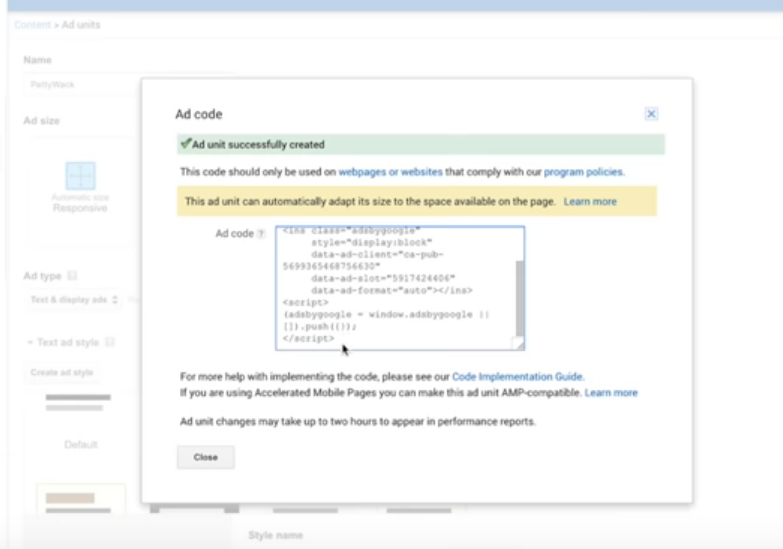The width and height of the screenshot is (783, 549).
Task: Click the 'Ad units' breadcrumb text
Action: click(x=81, y=24)
